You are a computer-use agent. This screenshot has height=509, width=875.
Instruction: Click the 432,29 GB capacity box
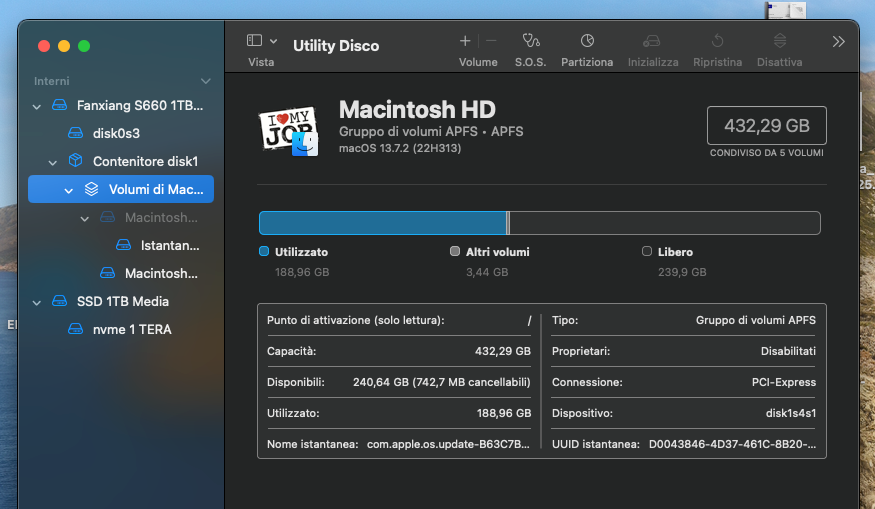(767, 126)
